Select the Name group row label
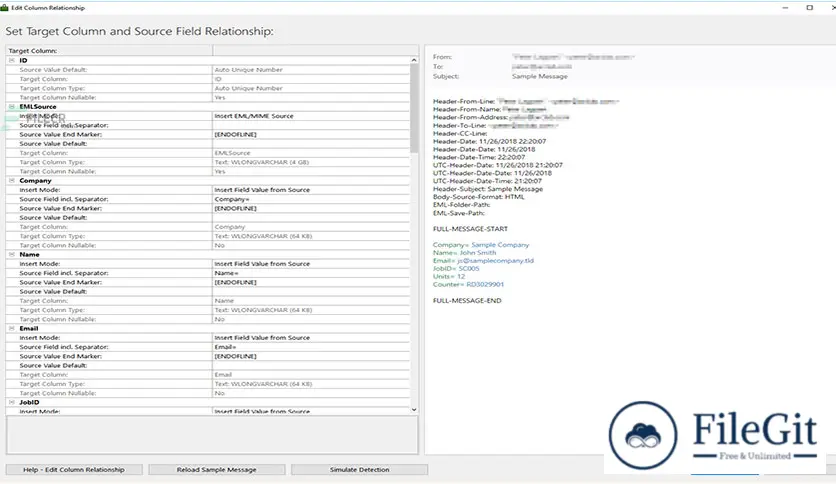Image resolution: width=836 pixels, height=484 pixels. (29, 254)
